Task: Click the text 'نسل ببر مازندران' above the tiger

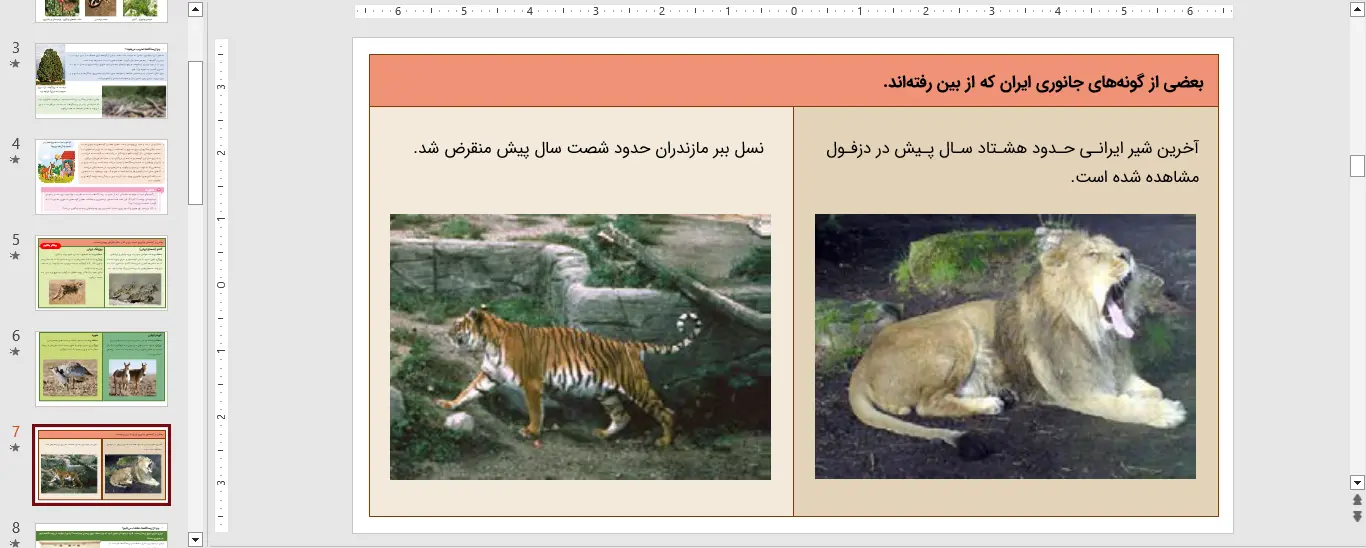Action: tap(708, 148)
